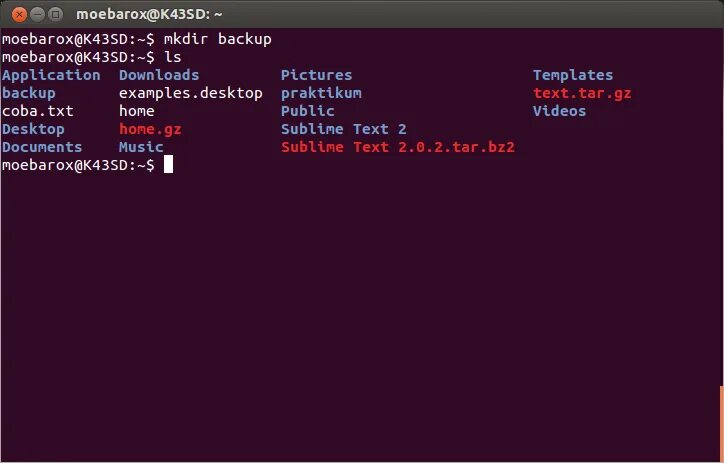Viewport: 724px width, 463px height.
Task: Click the examples.desktop file name
Action: (x=191, y=93)
